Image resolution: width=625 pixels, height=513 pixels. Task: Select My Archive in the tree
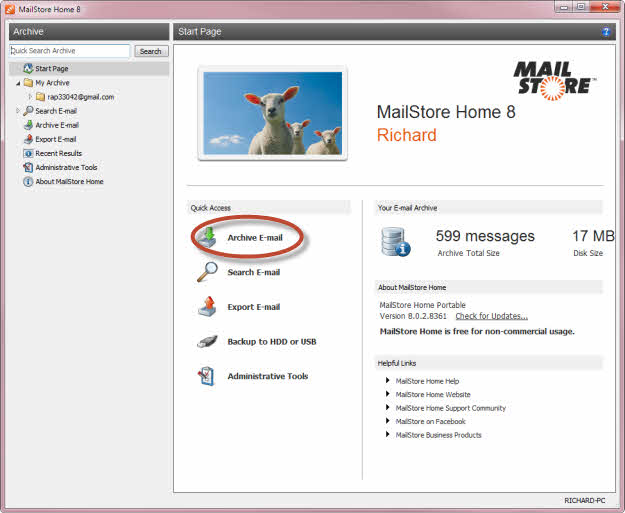(52, 83)
